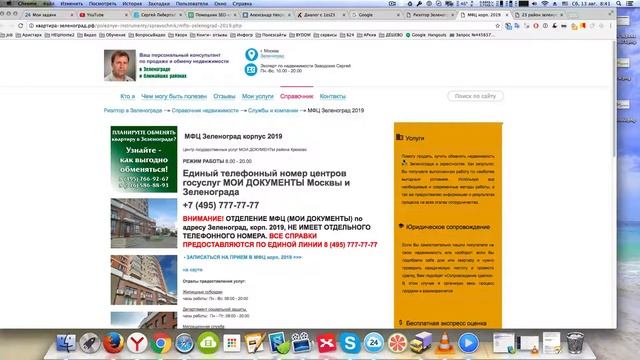
Task: Click the browser reload button
Action: point(20,25)
